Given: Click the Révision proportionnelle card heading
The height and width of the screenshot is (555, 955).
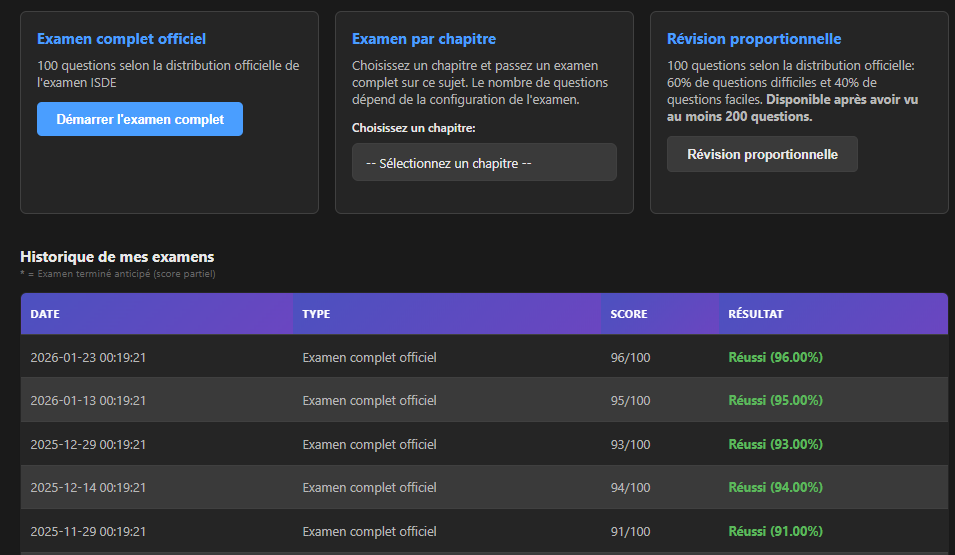Looking at the screenshot, I should (754, 39).
